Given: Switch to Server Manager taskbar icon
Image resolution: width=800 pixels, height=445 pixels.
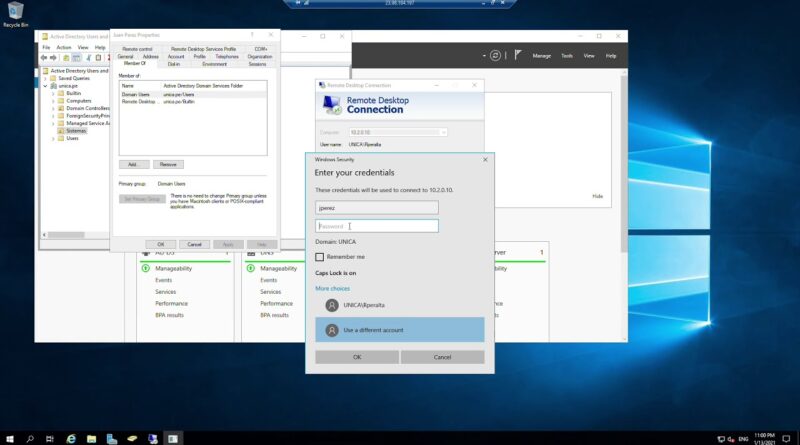Looking at the screenshot, I should click(x=112, y=439).
